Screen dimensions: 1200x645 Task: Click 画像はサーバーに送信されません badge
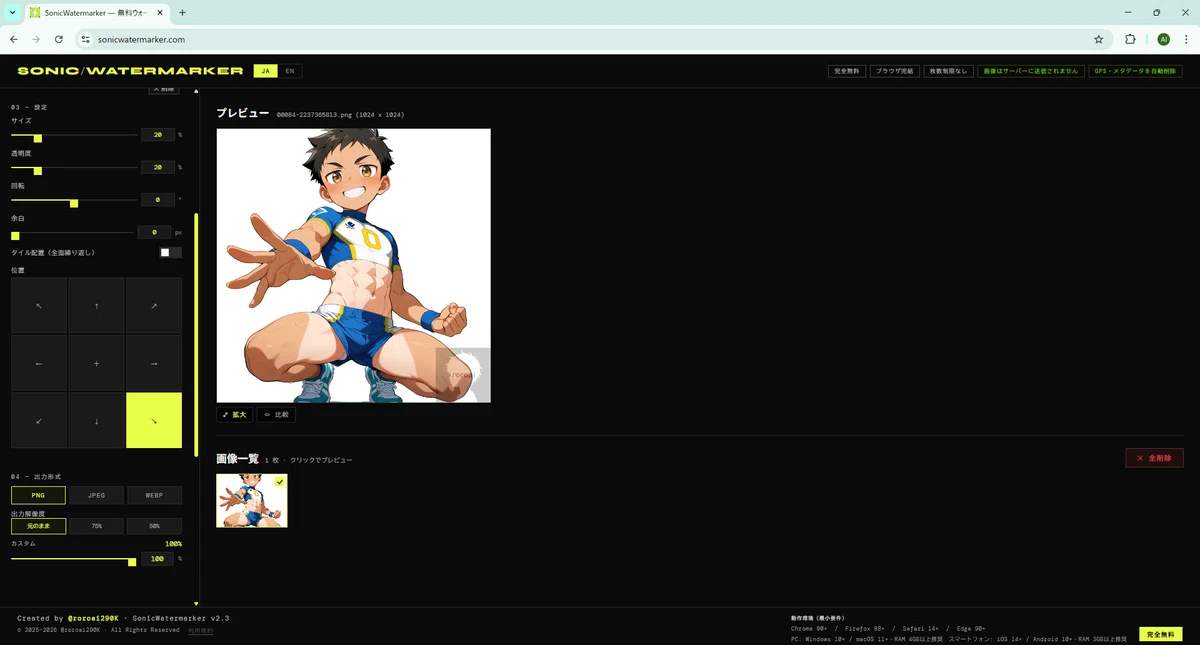[x=1031, y=71]
